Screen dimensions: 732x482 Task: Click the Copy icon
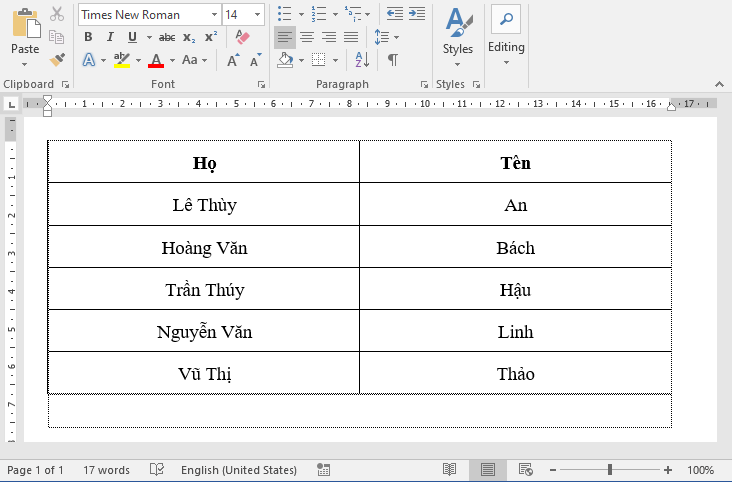(56, 37)
